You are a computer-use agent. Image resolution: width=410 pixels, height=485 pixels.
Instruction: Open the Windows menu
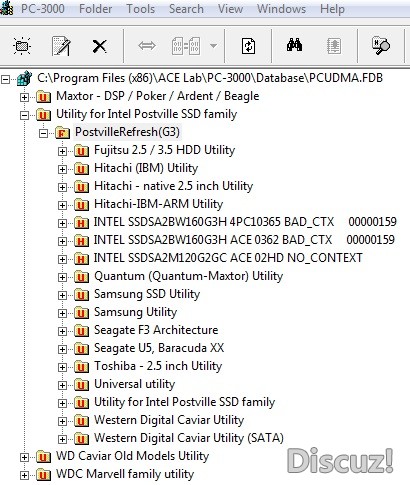(x=281, y=9)
